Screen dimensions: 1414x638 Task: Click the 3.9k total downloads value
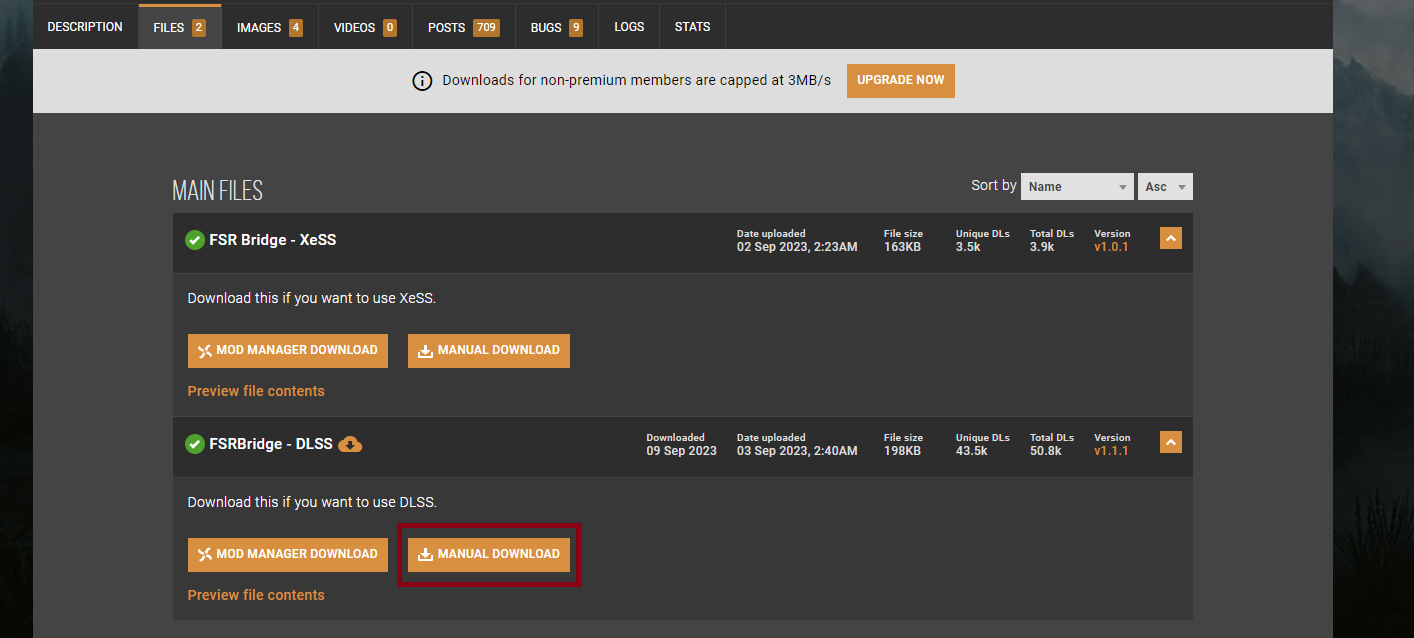(x=1042, y=247)
